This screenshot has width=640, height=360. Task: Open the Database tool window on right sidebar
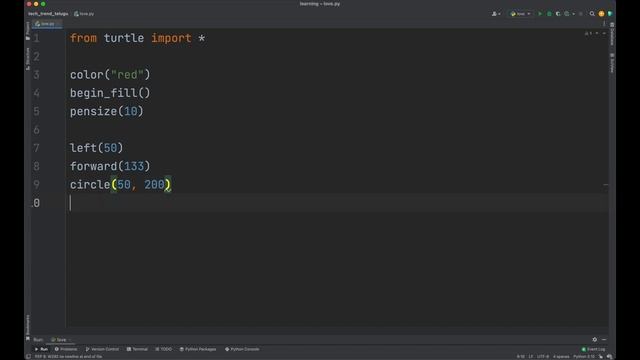coord(612,34)
